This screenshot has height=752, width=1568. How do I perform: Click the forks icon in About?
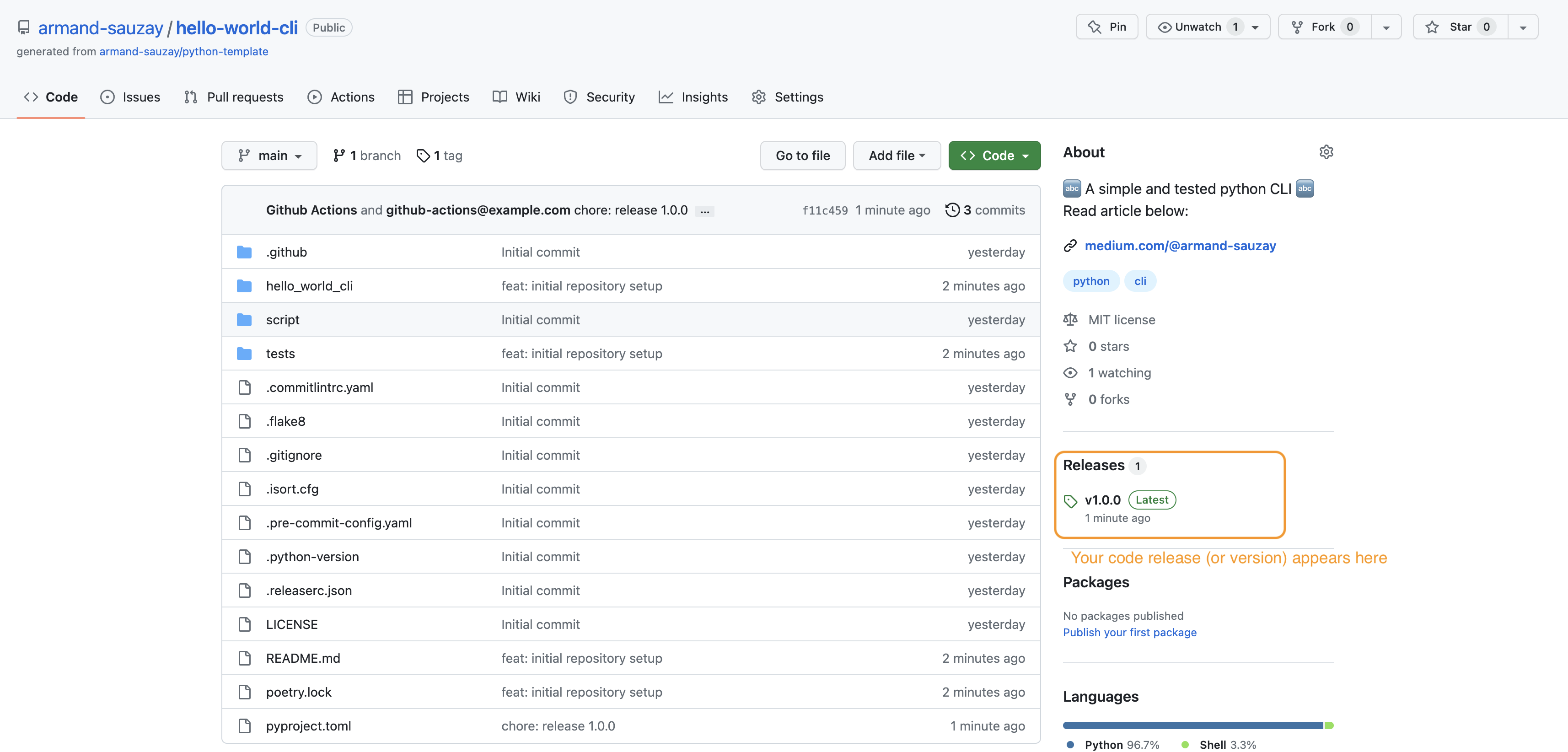click(1070, 399)
